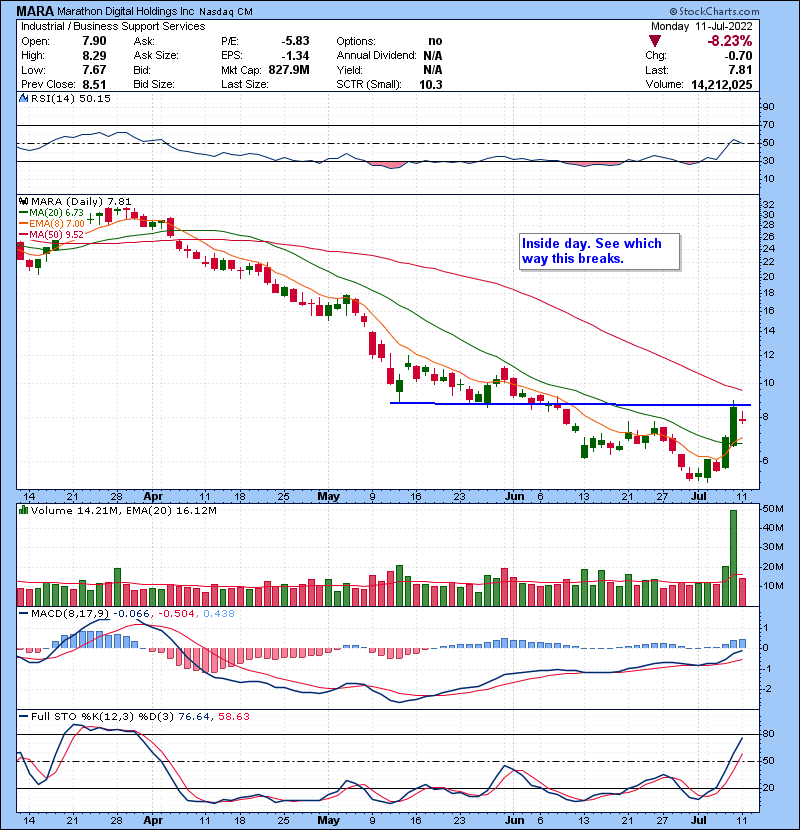Screen dimensions: 800x830
Task: Click the Options value no
Action: point(435,41)
